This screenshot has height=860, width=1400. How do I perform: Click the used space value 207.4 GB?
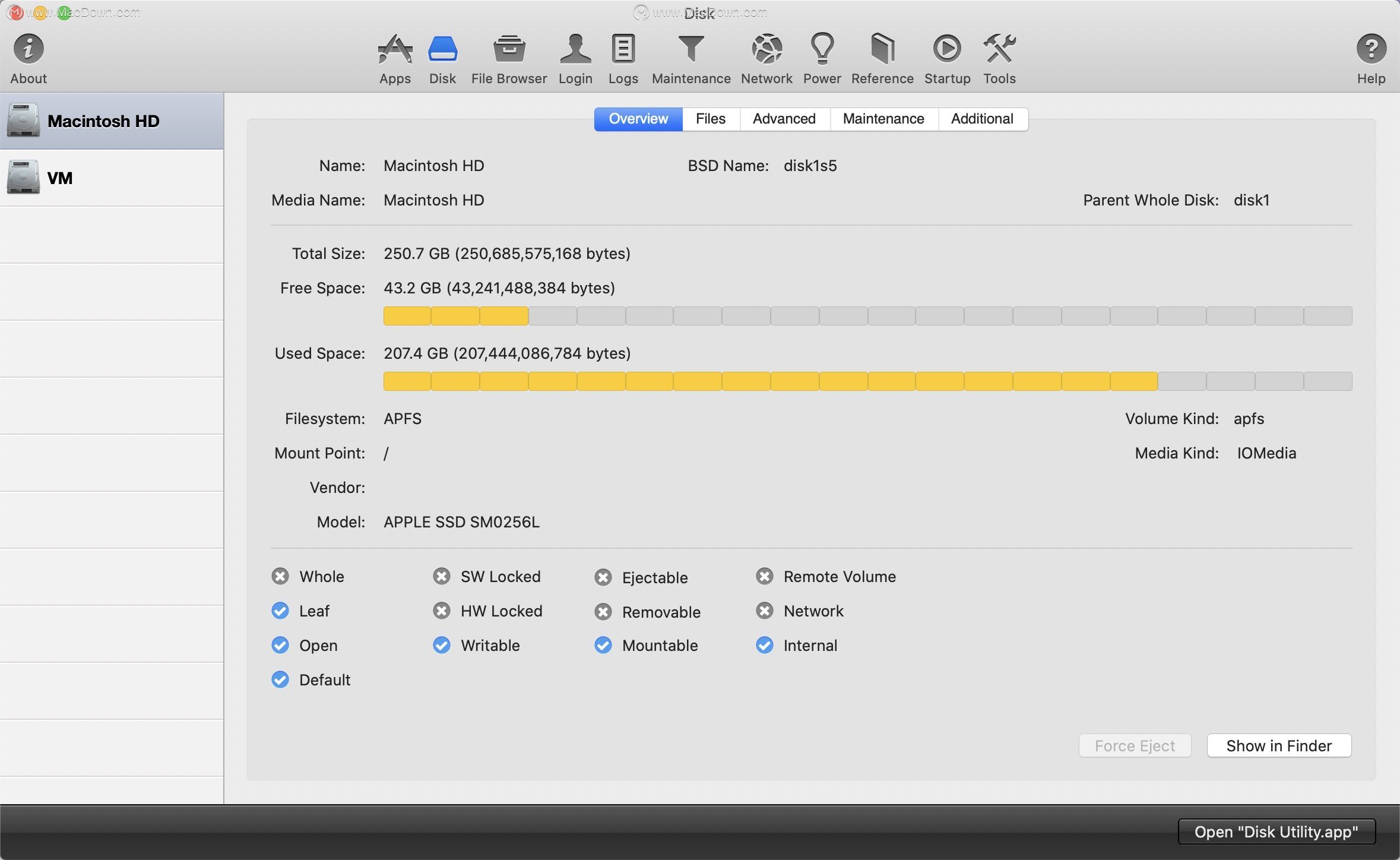pos(507,353)
